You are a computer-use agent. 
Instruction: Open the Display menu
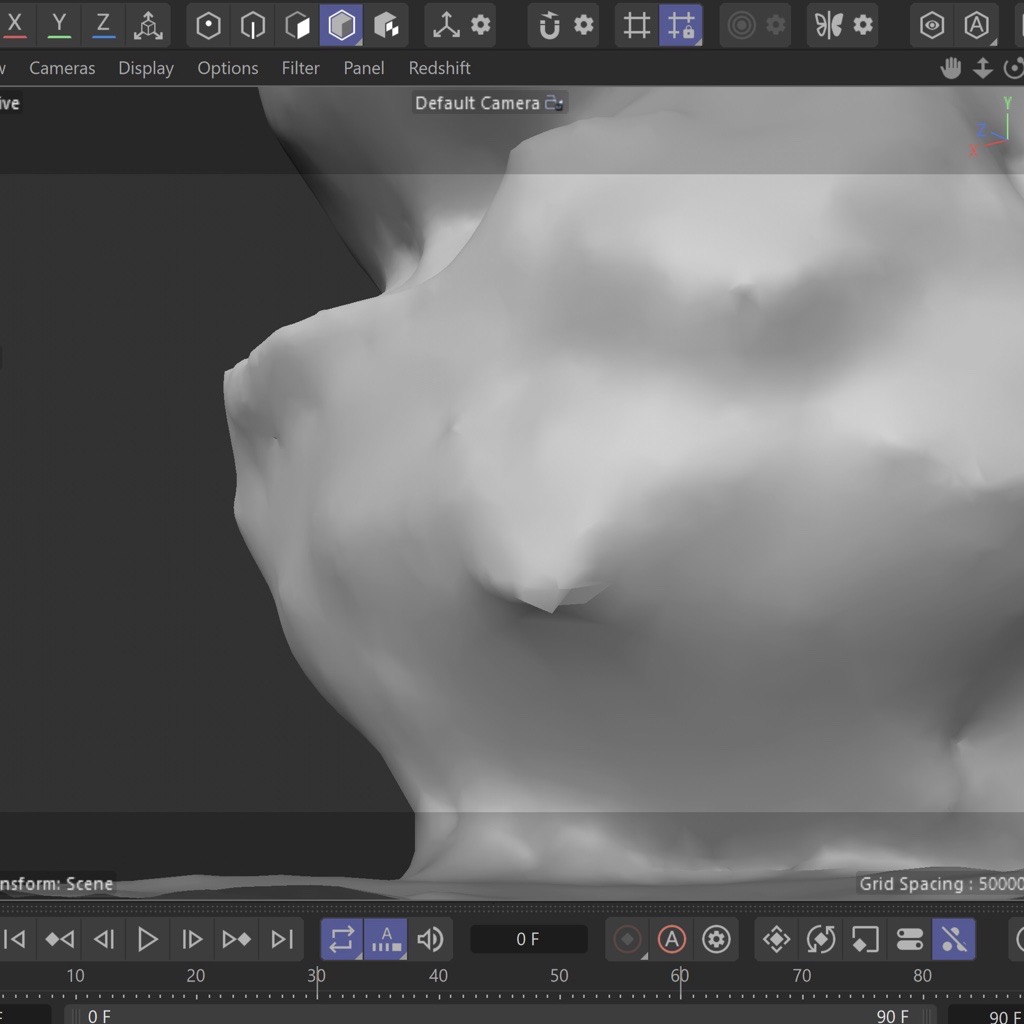pyautogui.click(x=146, y=68)
